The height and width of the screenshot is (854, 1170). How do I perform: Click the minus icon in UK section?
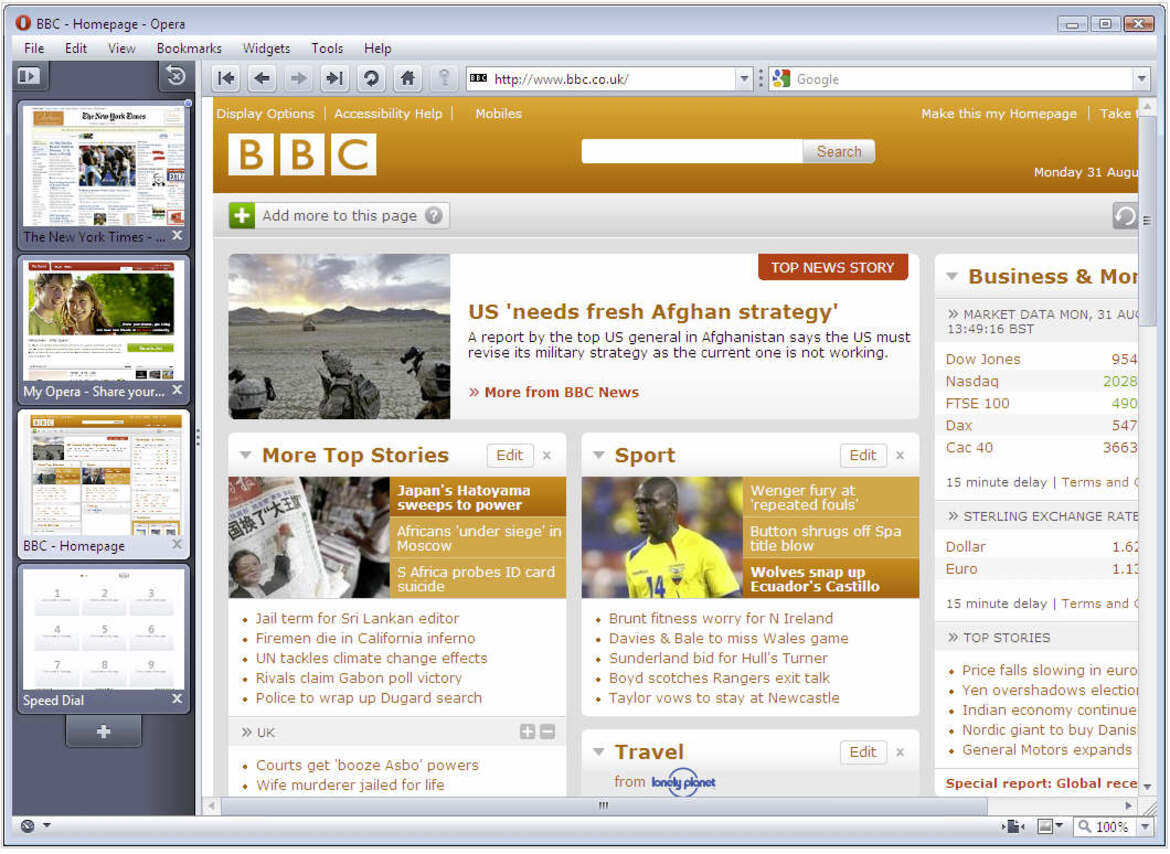pyautogui.click(x=547, y=732)
